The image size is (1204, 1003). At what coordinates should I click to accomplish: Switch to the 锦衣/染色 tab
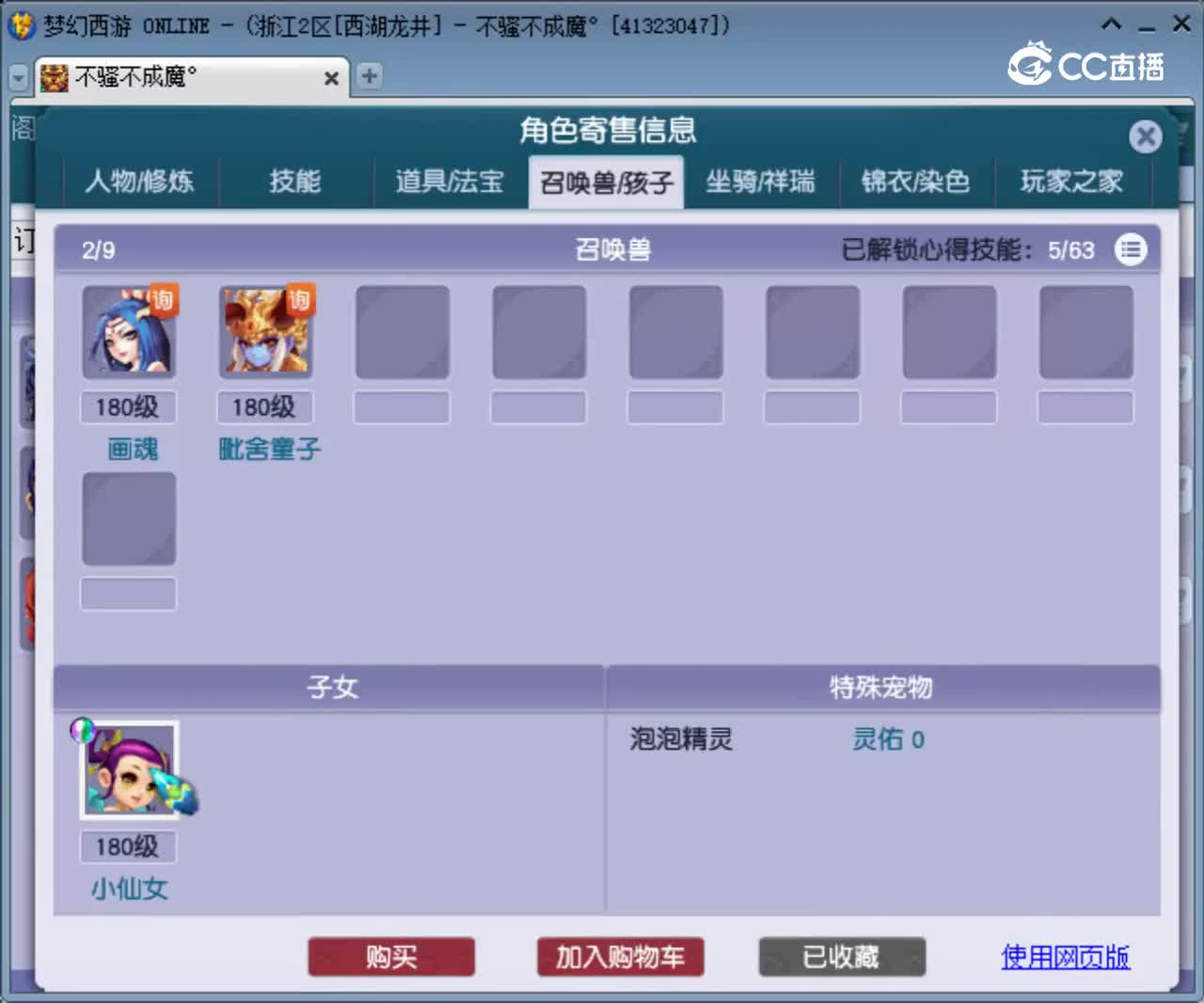[x=915, y=181]
